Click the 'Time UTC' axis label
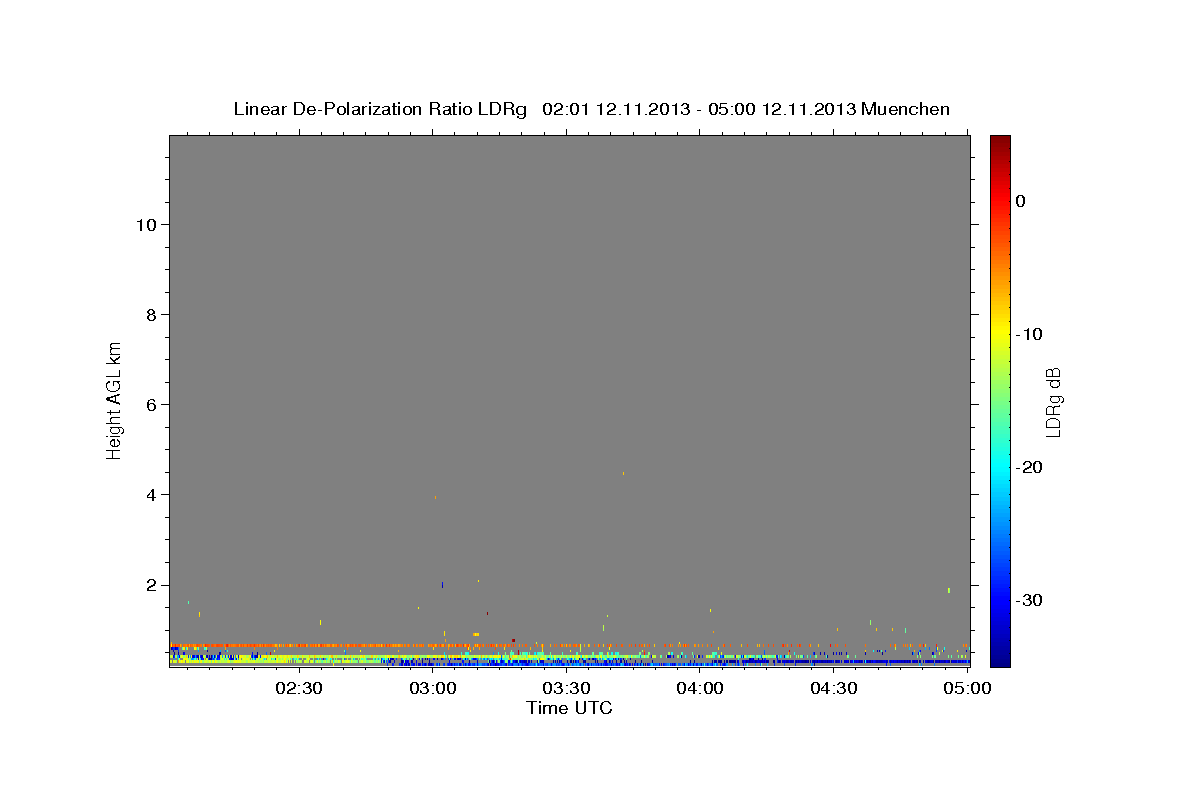Image resolution: width=1200 pixels, height=800 pixels. pyautogui.click(x=569, y=708)
